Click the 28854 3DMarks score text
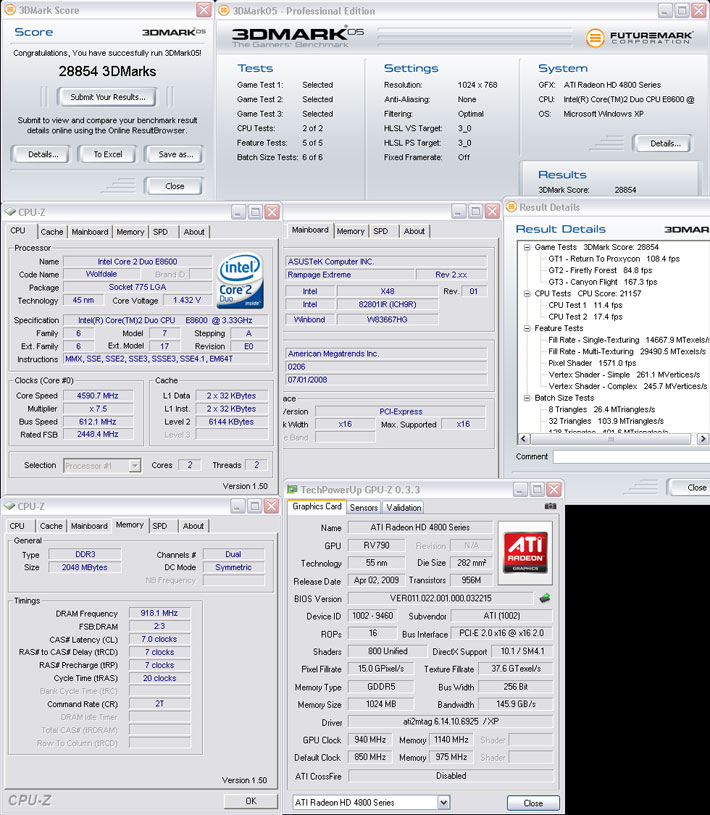 [x=107, y=71]
